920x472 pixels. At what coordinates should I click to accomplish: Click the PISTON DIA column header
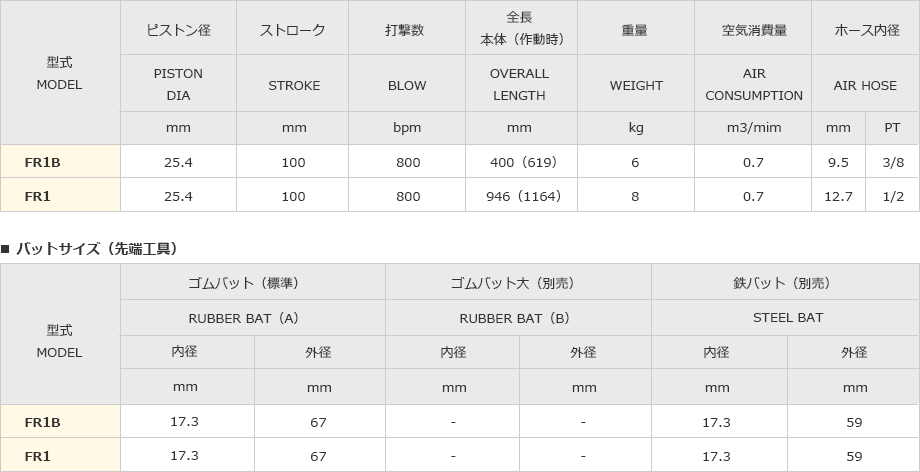(178, 85)
